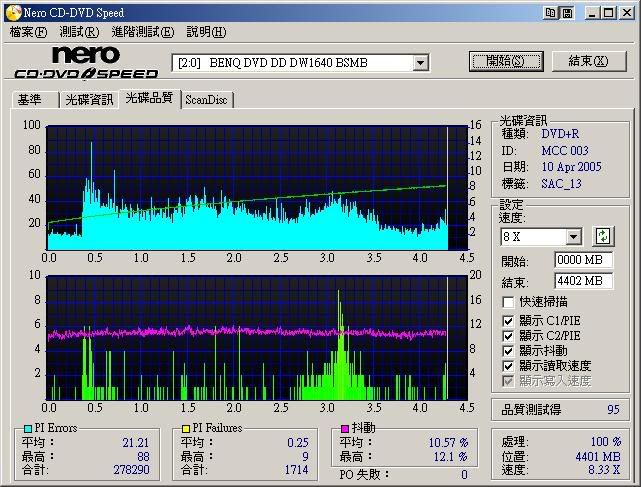Switch to the ScanDisc tab
Screen dimensions: 641x487
206,100
